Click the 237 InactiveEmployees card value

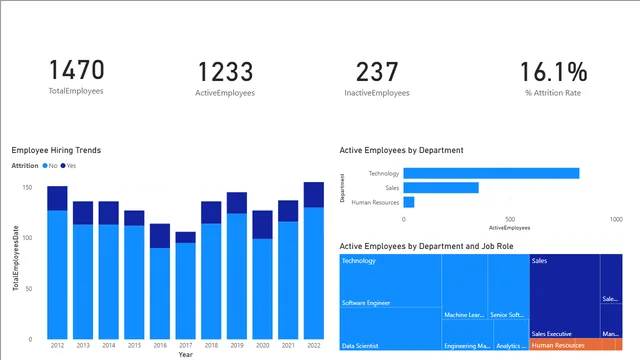point(377,72)
